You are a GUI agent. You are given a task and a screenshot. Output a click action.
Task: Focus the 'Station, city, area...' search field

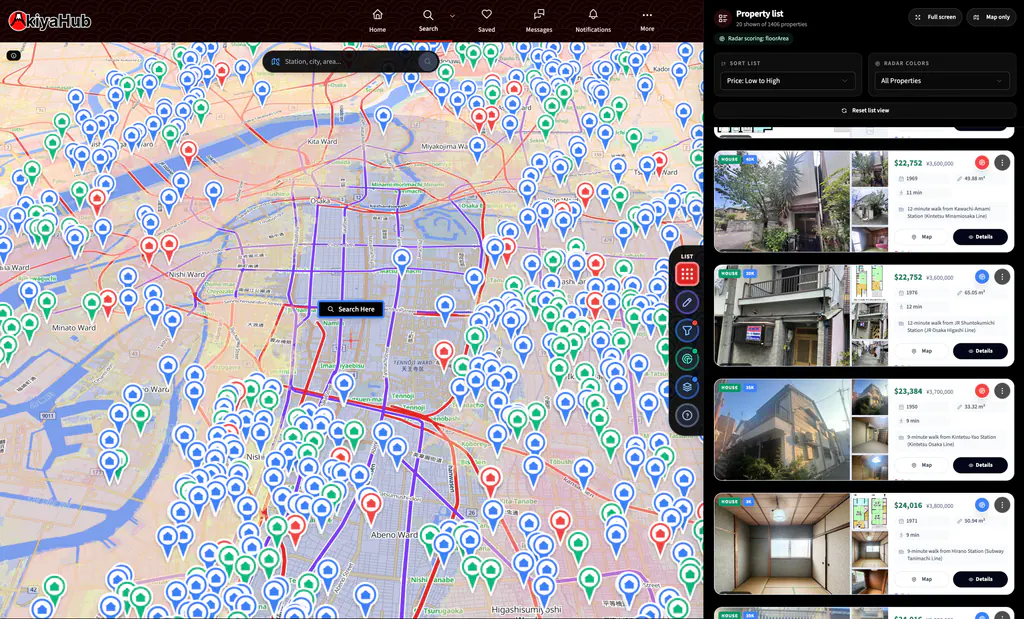click(x=350, y=61)
